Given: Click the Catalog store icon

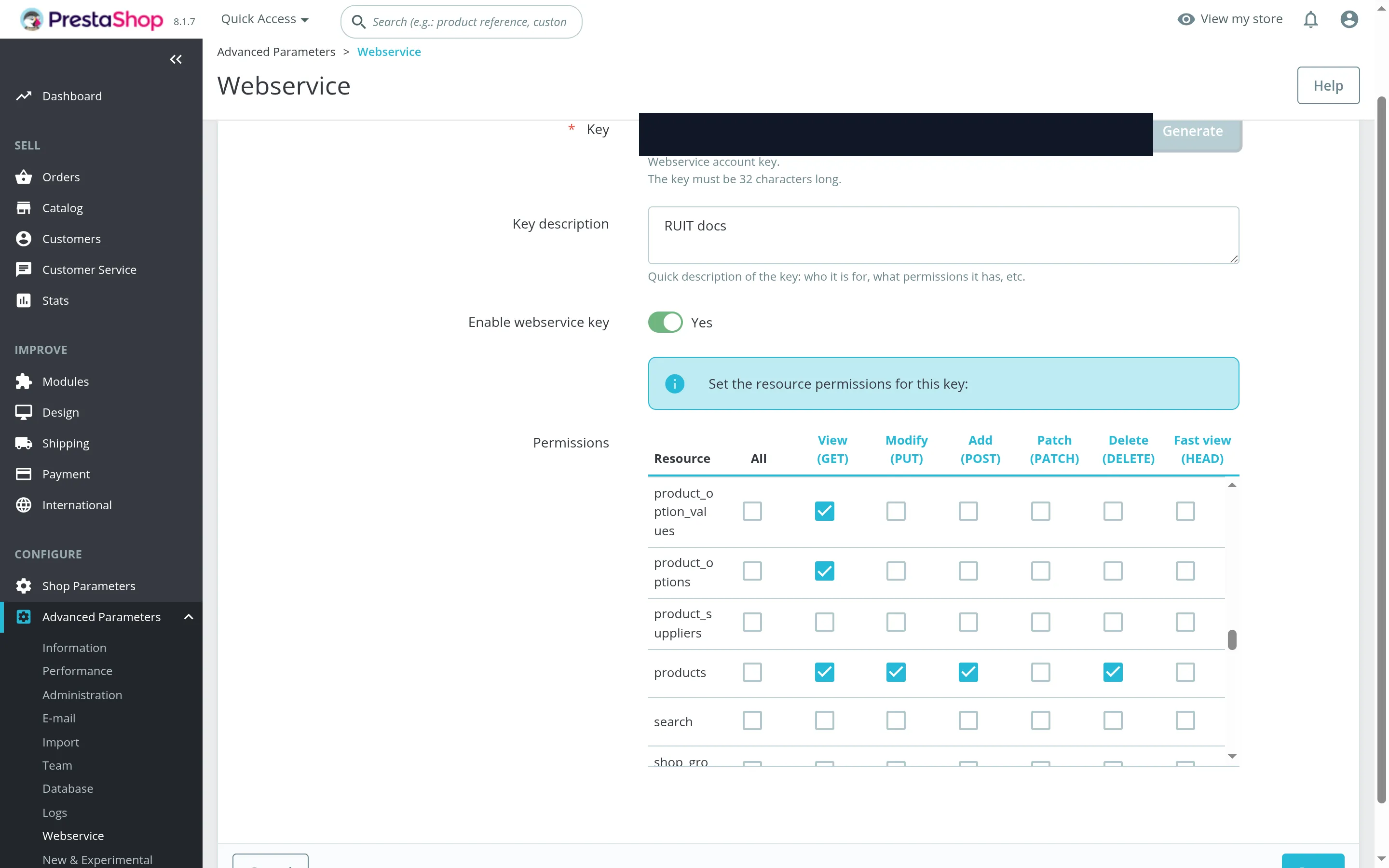Looking at the screenshot, I should pyautogui.click(x=24, y=208).
